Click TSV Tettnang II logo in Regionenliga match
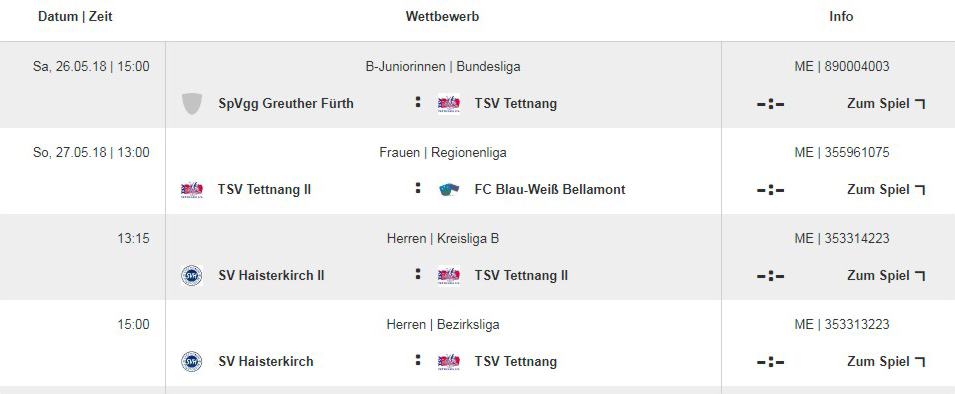Image resolution: width=955 pixels, height=394 pixels. (192, 189)
